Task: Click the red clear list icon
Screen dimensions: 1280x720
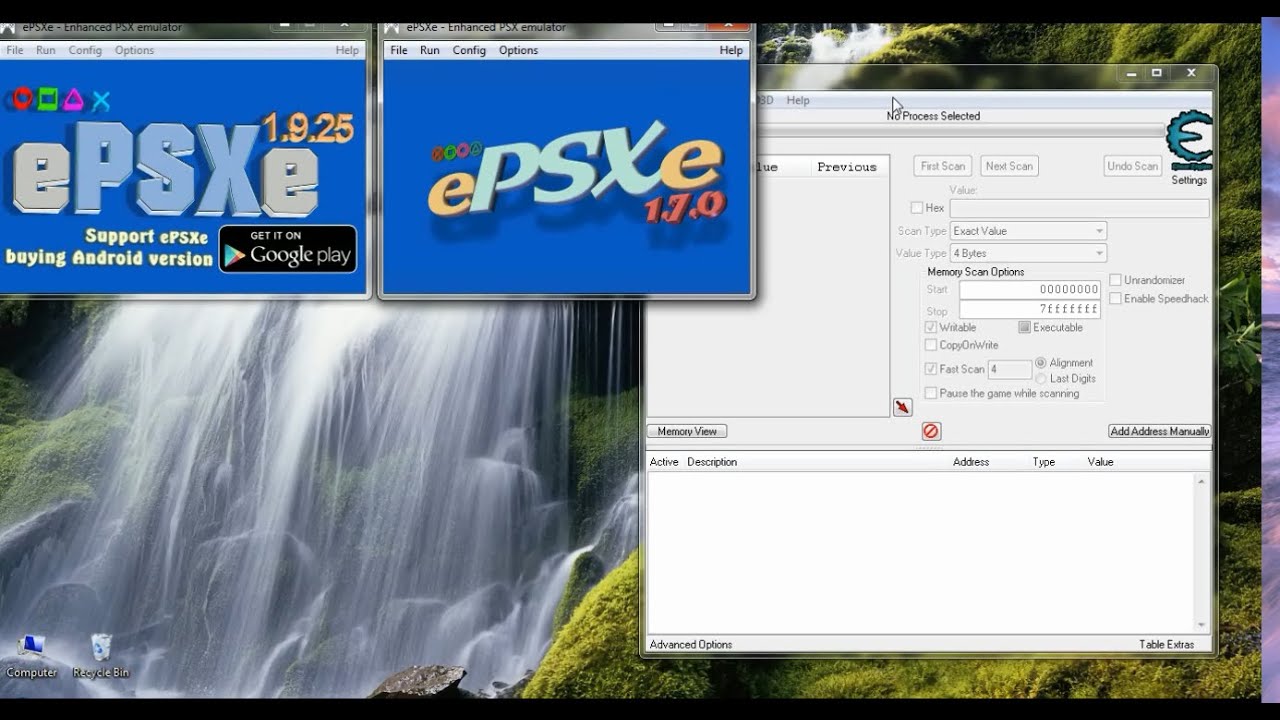Action: click(931, 431)
